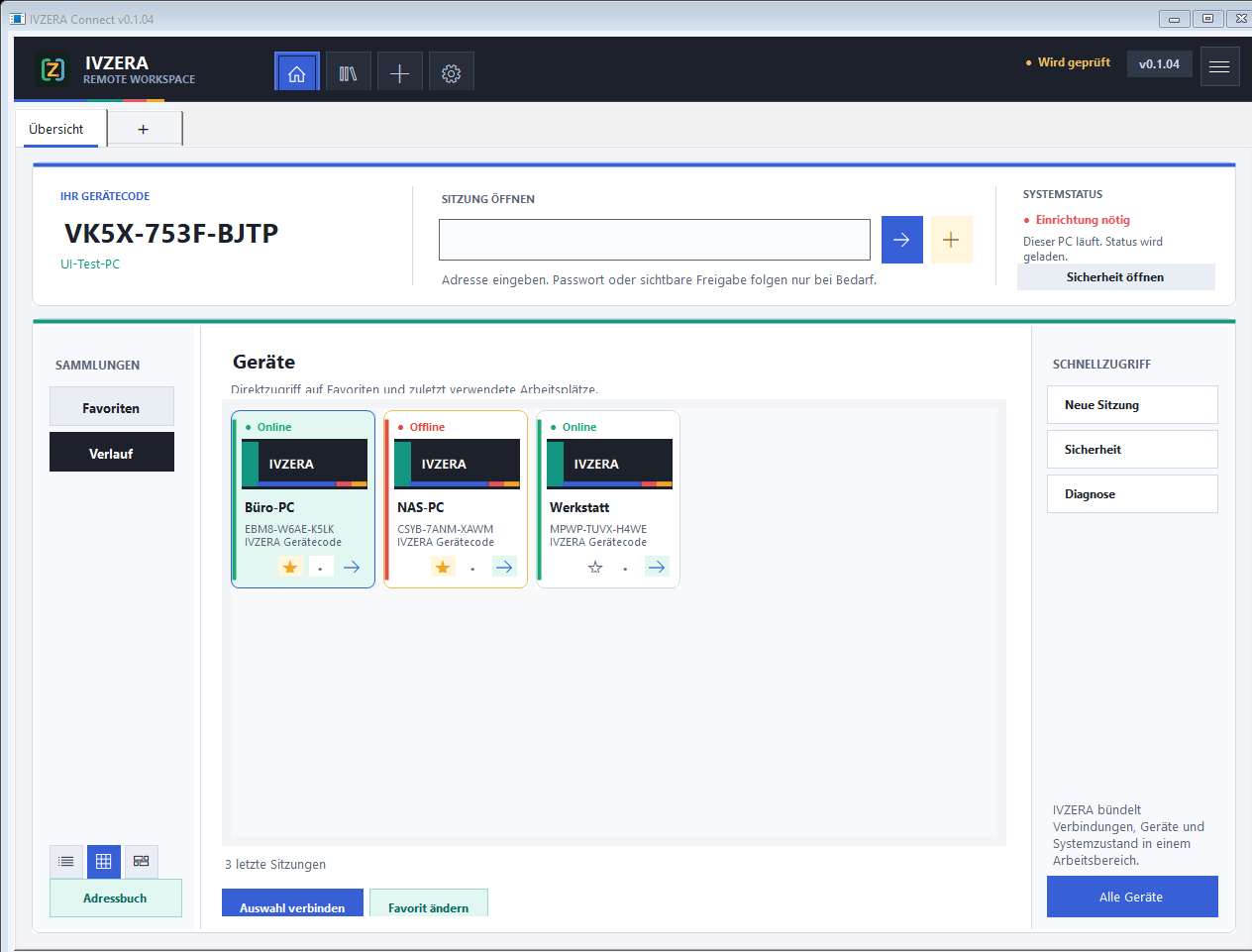Click the IVZERA logo icon

click(52, 69)
